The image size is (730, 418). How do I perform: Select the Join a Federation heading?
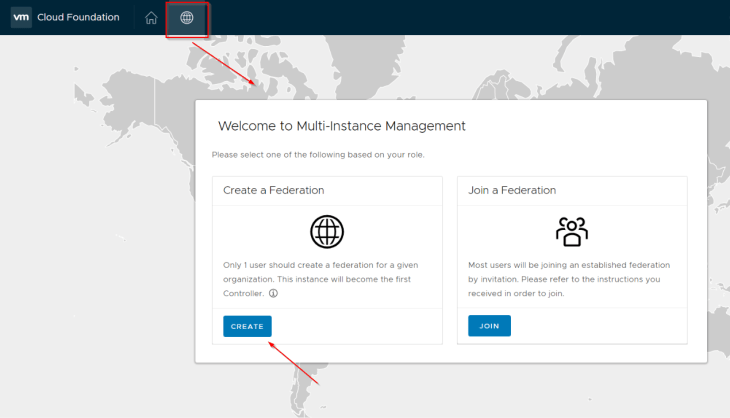tap(512, 190)
